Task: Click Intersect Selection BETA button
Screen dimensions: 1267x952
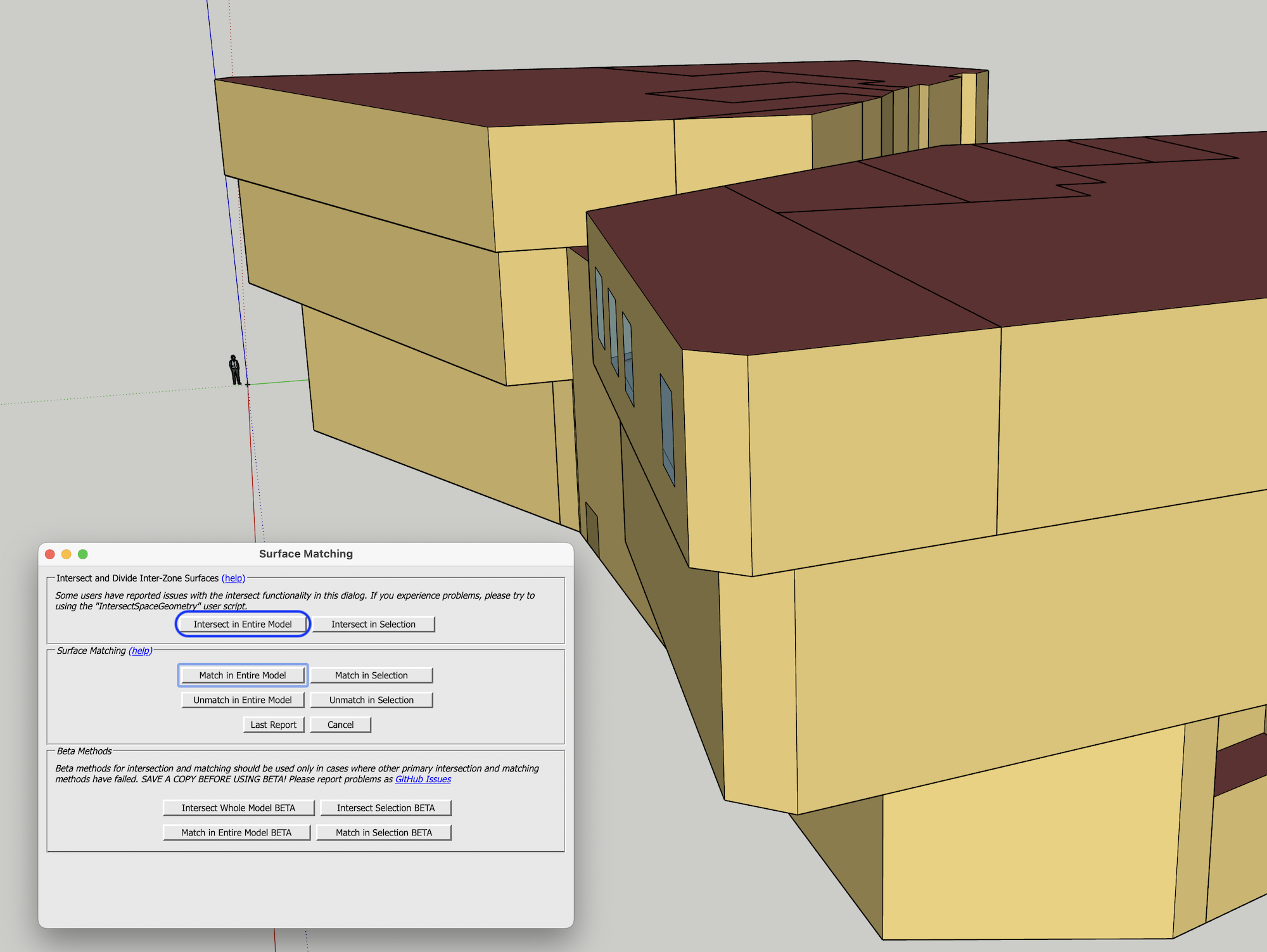Action: [x=385, y=808]
